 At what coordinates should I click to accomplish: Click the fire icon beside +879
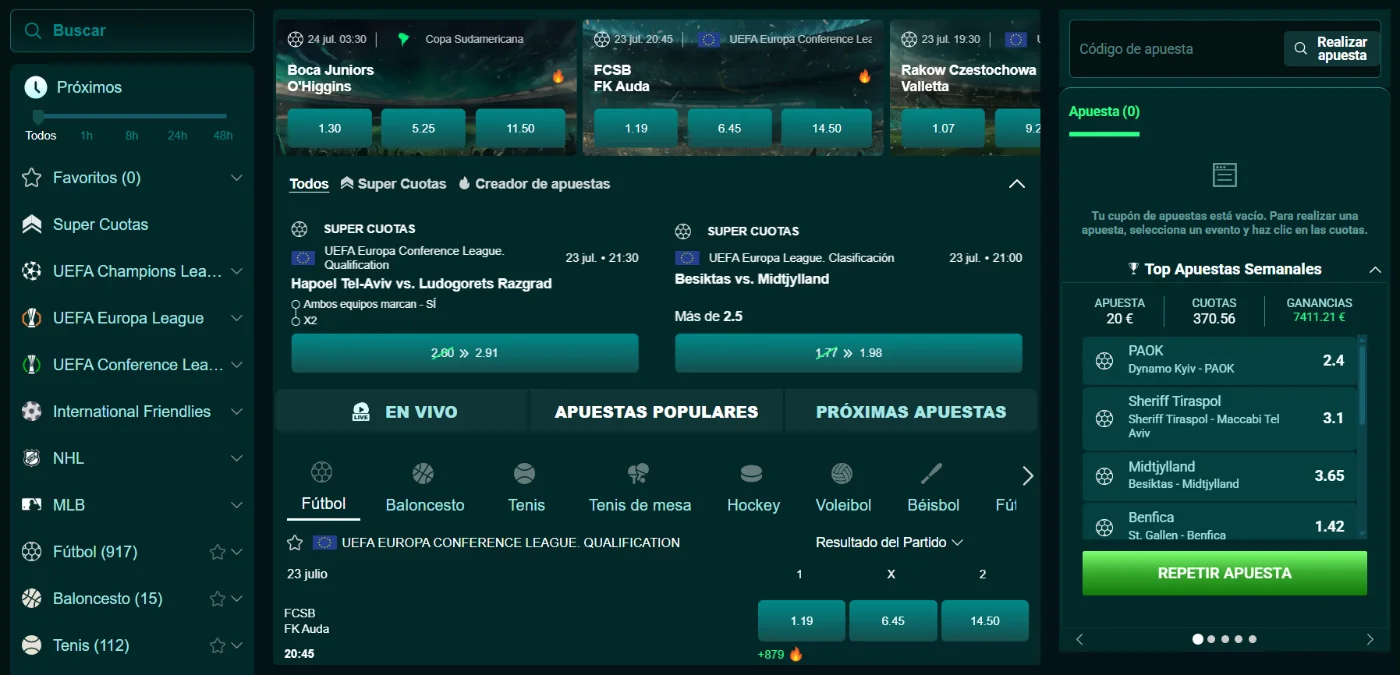tap(796, 655)
